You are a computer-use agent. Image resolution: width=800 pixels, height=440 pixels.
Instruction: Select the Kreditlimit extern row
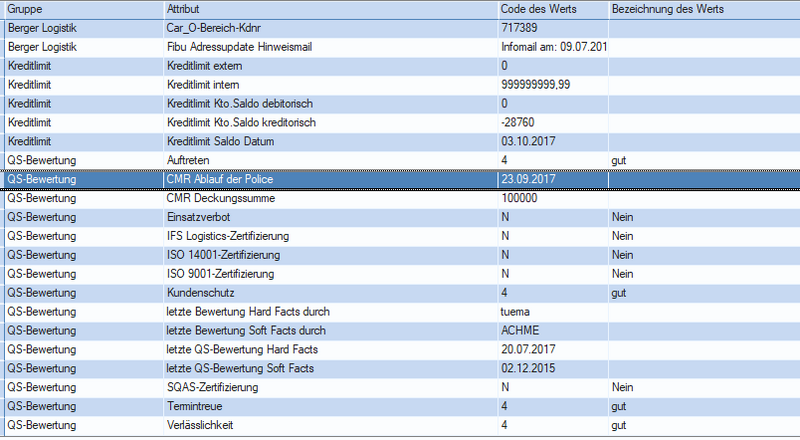click(x=402, y=66)
